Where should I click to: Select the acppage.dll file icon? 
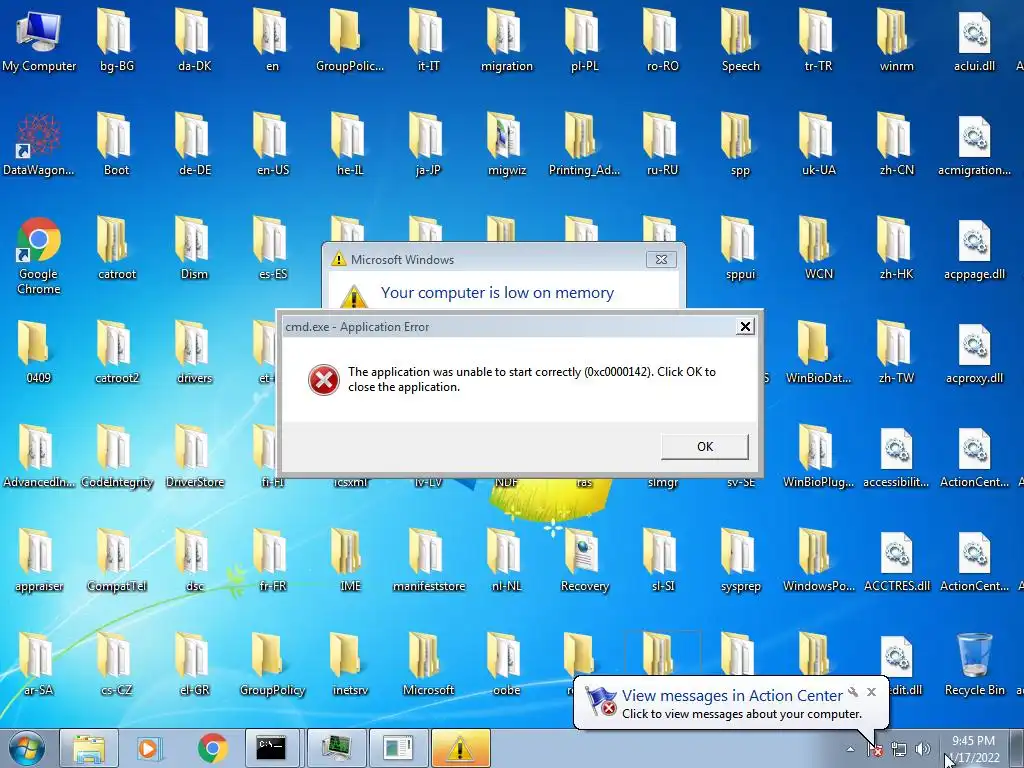pyautogui.click(x=974, y=249)
